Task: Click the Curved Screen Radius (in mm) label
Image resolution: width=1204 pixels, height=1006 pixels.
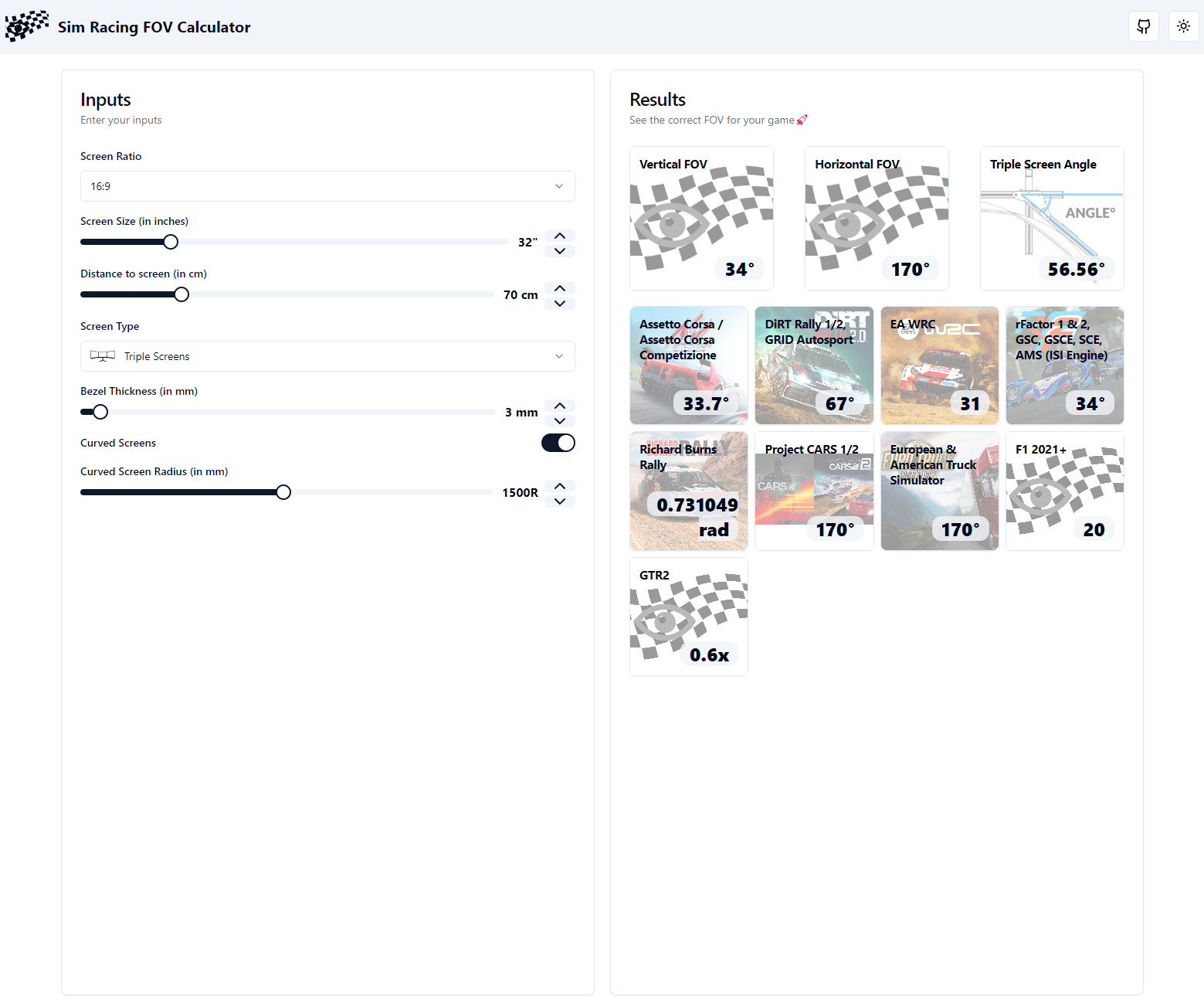Action: 154,471
